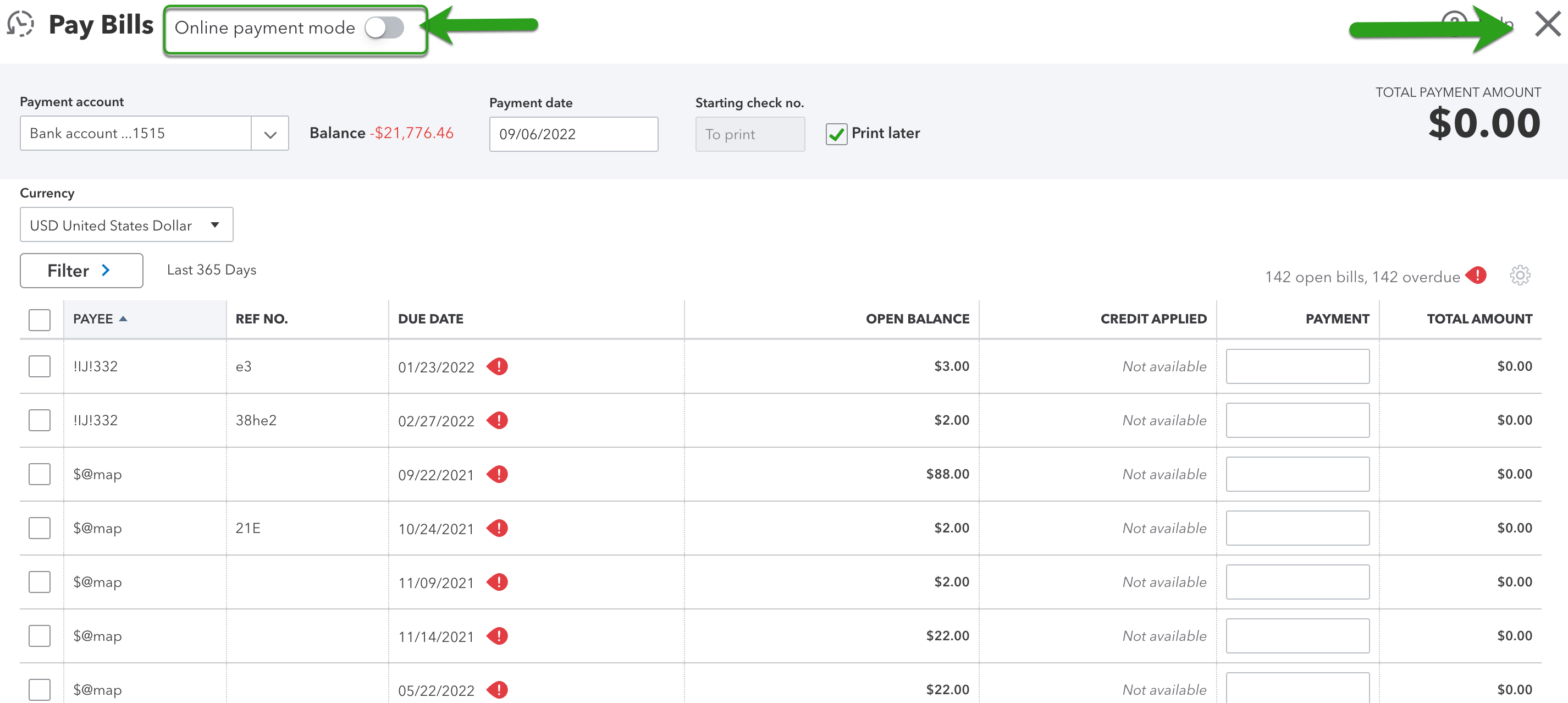Viewport: 1568px width, 703px height.
Task: Open the Help question-mark icon
Action: point(1454,23)
